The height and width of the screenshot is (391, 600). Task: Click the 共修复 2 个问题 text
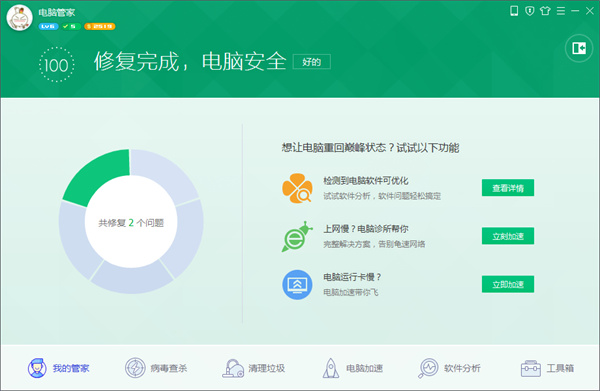[131, 223]
